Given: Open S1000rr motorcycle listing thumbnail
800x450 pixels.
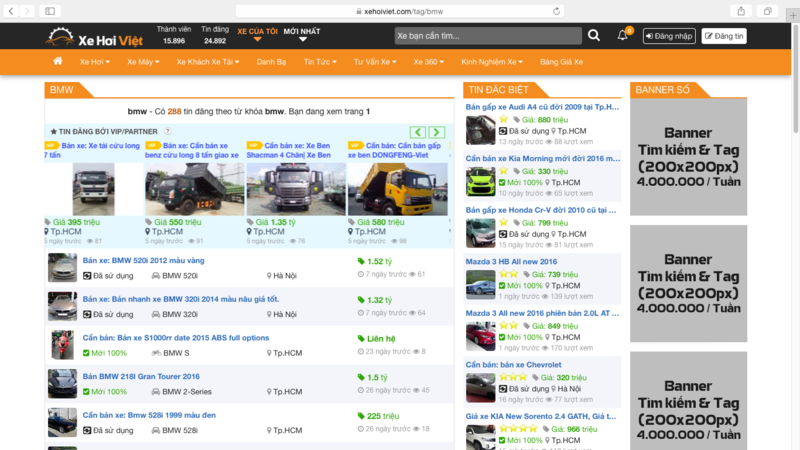Looking at the screenshot, I should pos(62,345).
